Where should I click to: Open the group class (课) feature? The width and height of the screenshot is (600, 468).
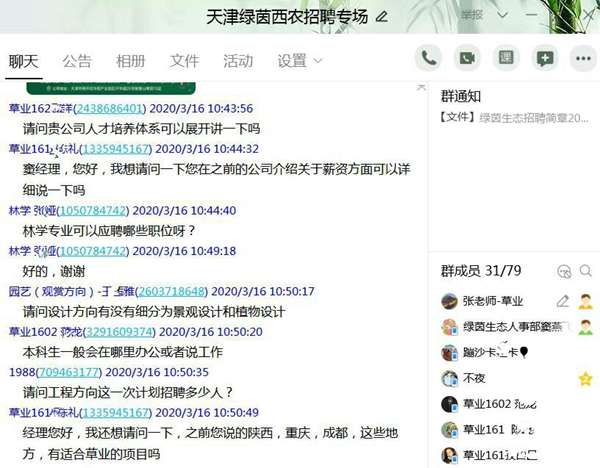click(506, 58)
